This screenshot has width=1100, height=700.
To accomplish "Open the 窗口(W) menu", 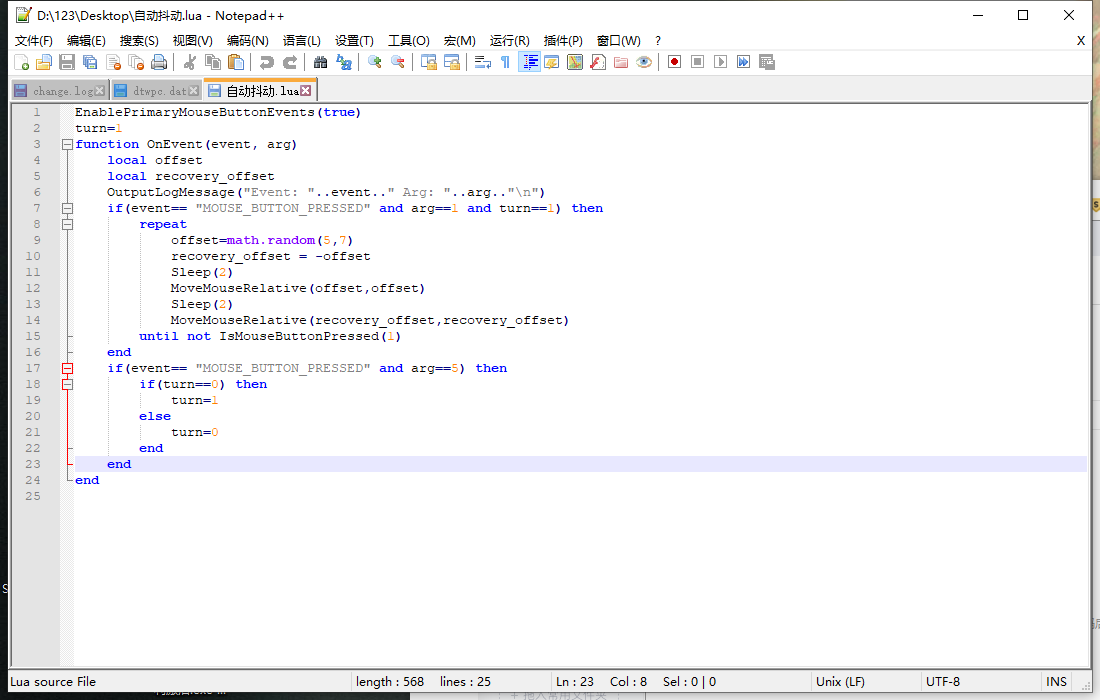I will tap(618, 41).
